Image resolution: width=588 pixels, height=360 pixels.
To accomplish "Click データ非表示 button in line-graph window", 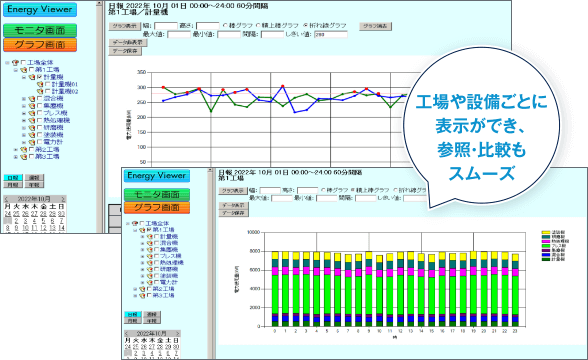I will point(128,43).
